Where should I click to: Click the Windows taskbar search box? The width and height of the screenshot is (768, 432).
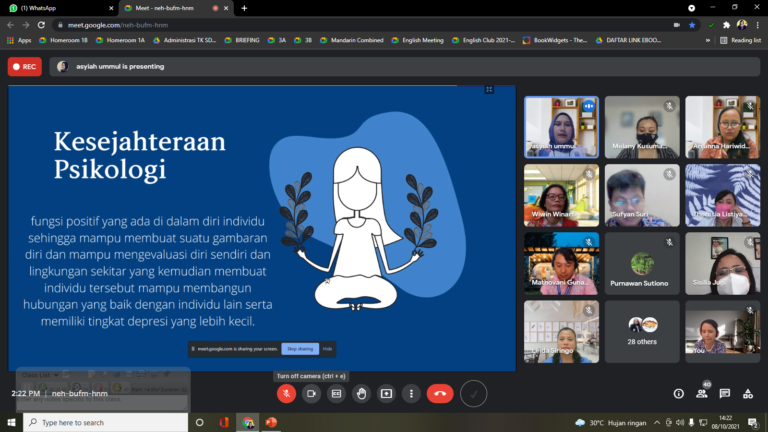[100, 422]
